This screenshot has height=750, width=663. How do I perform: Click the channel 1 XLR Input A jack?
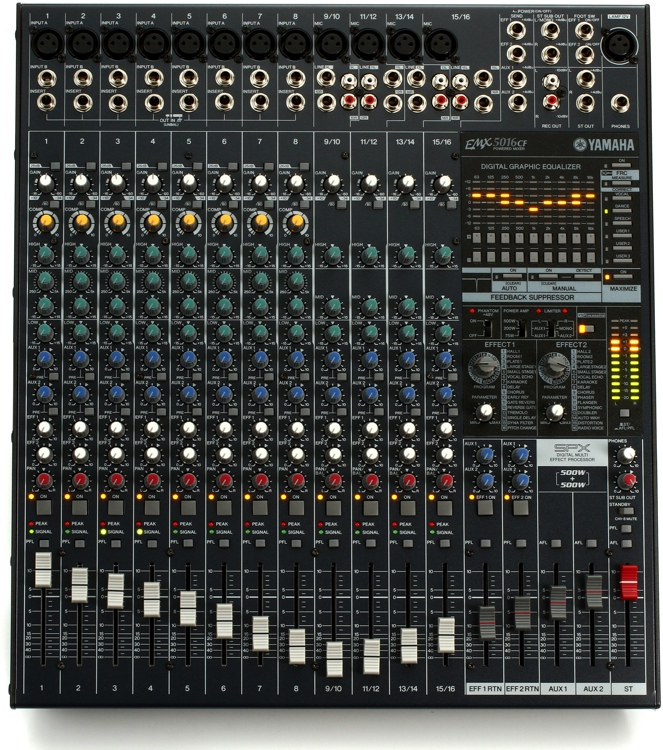(46, 44)
